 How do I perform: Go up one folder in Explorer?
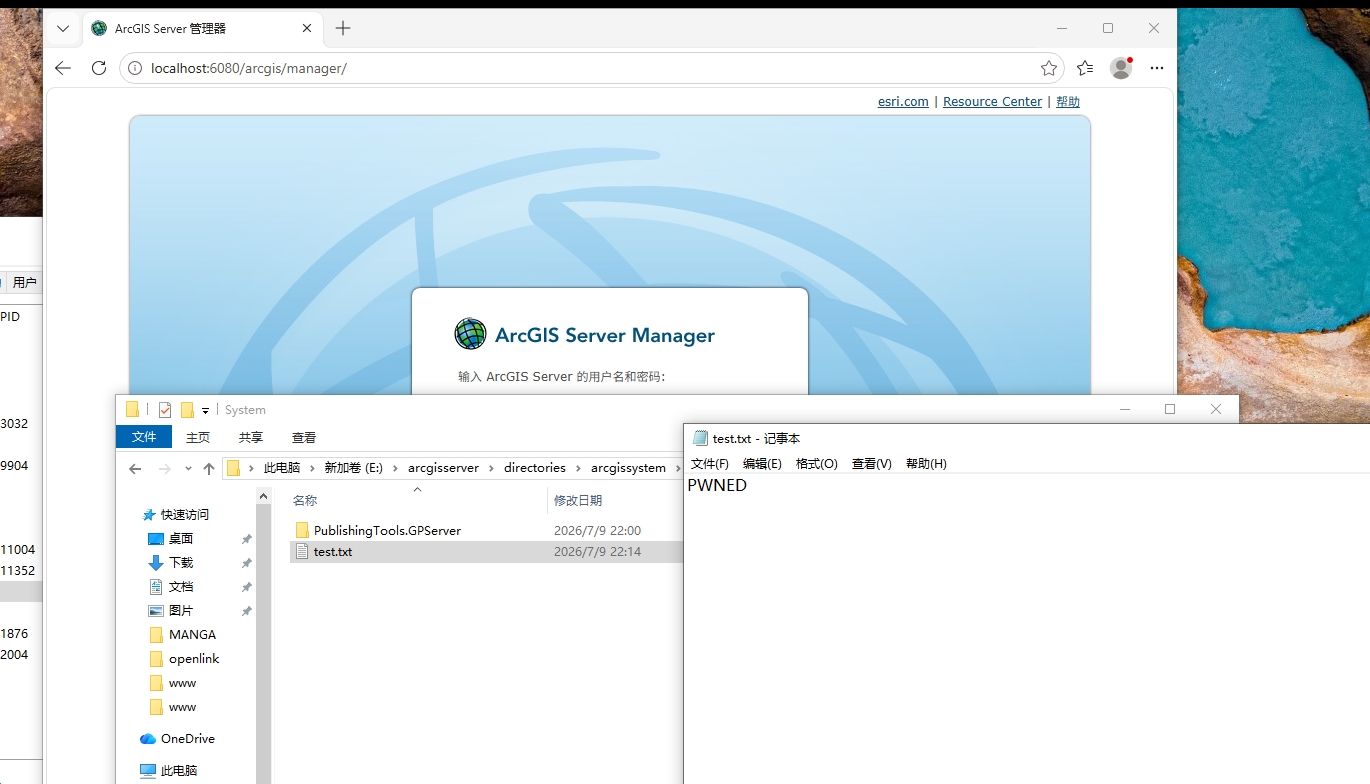pos(209,468)
